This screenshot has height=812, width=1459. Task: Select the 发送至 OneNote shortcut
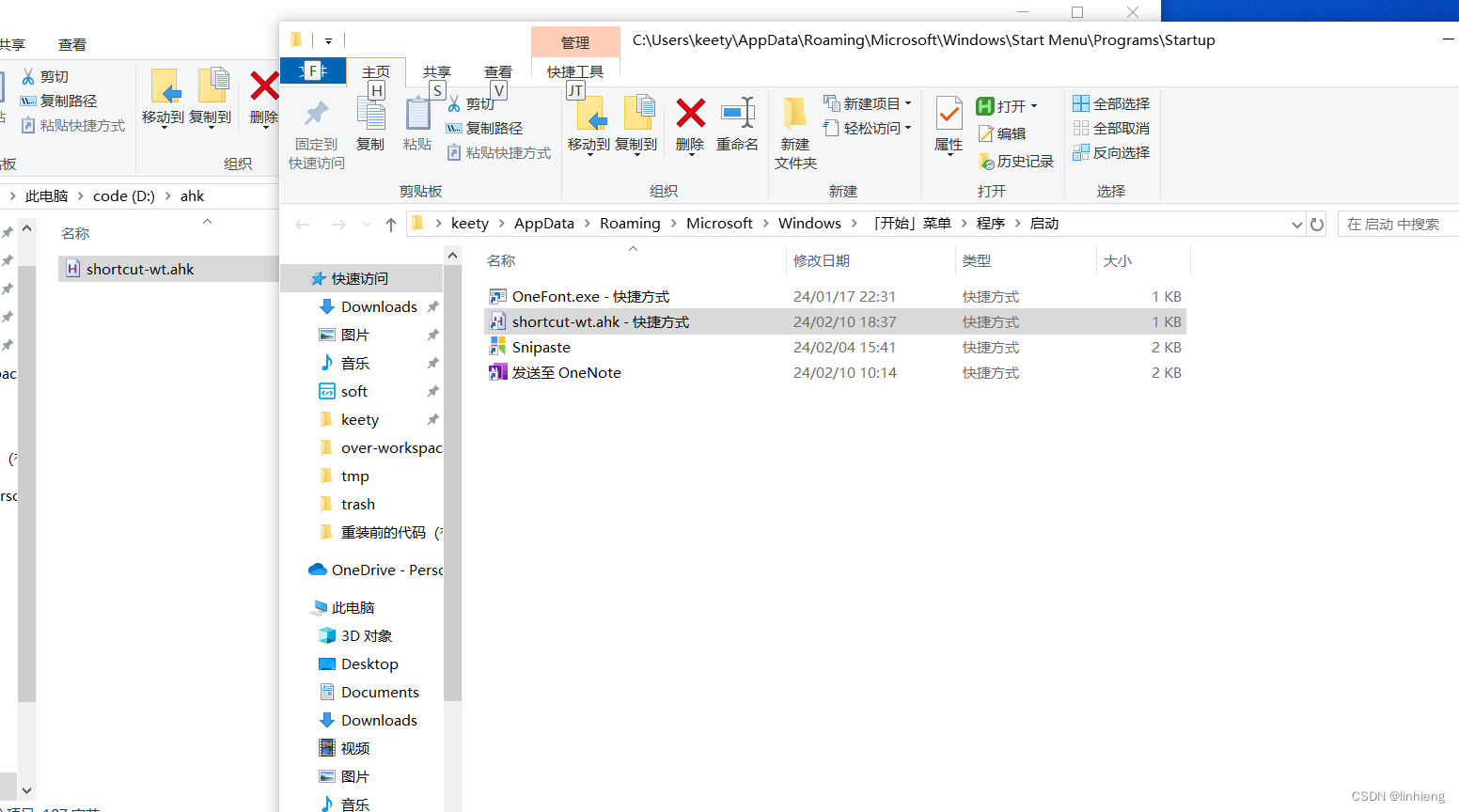[x=835, y=372]
